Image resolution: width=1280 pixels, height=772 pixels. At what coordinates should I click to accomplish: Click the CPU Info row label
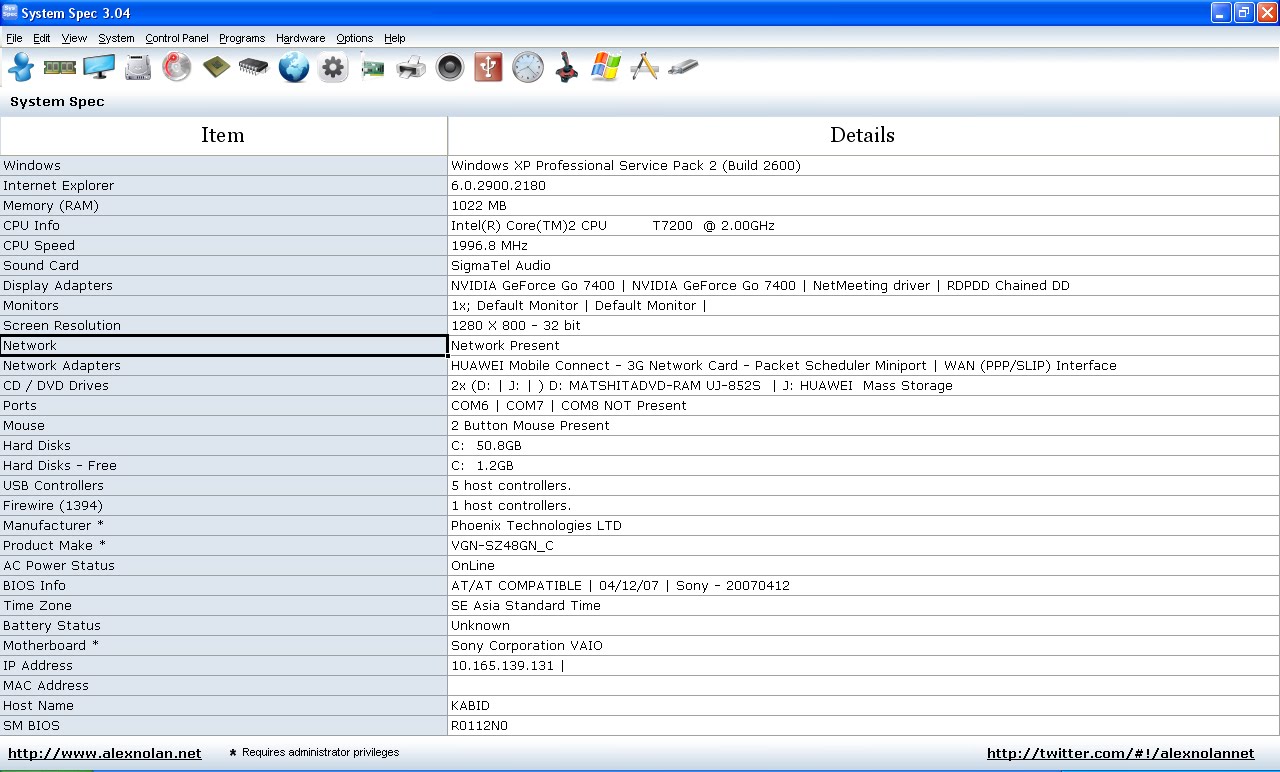coord(32,226)
